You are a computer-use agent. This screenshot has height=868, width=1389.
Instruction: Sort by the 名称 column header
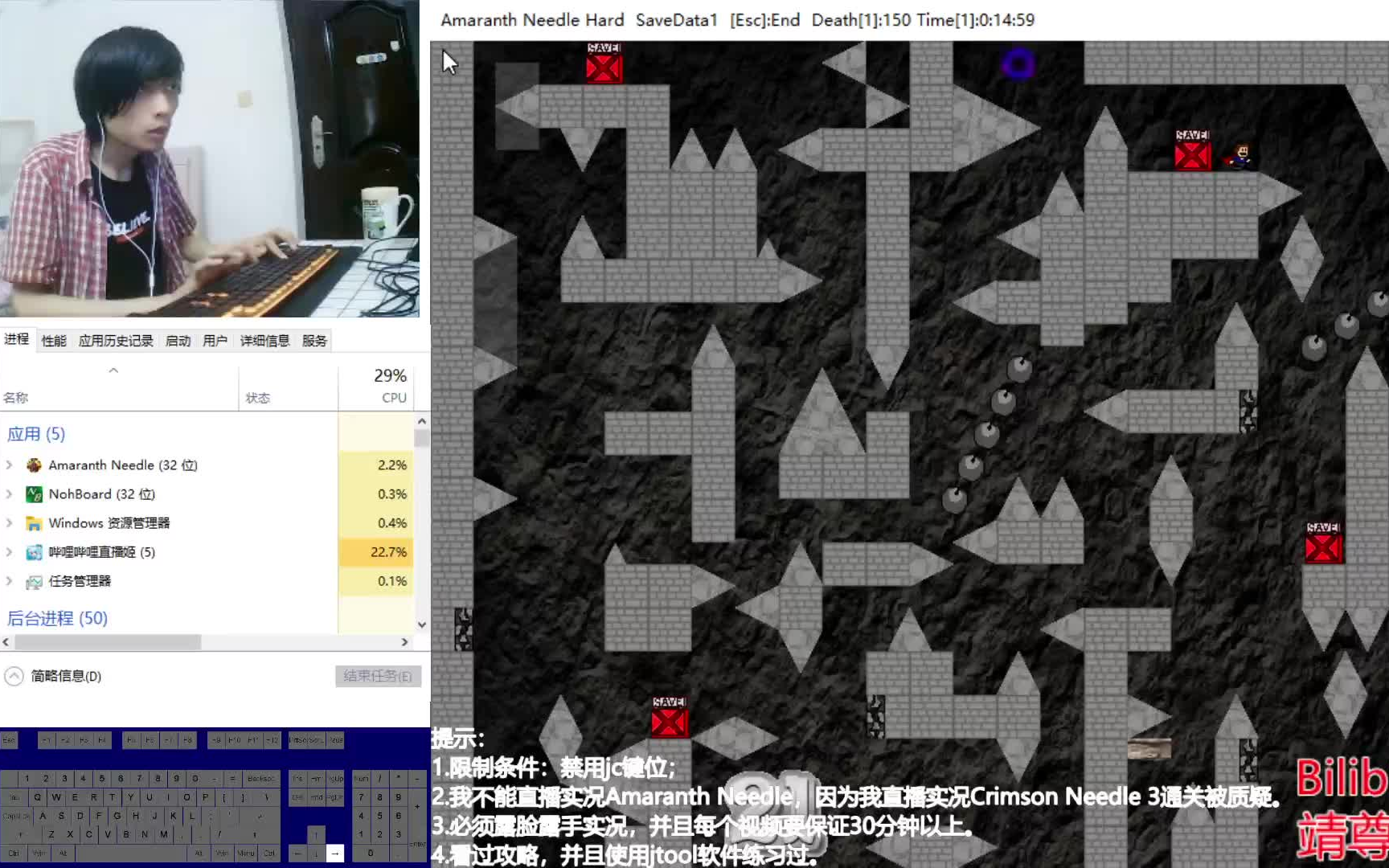click(119, 389)
